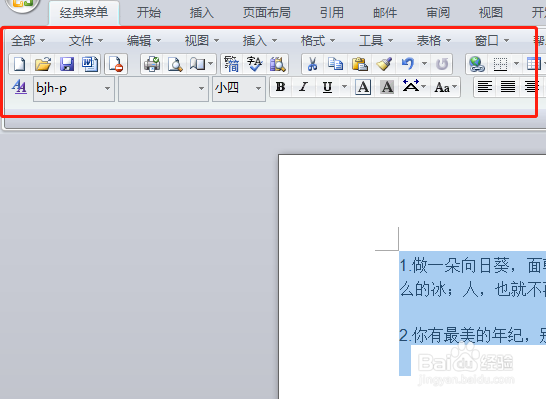
Task: Toggle justified text alignment
Action: 508,87
